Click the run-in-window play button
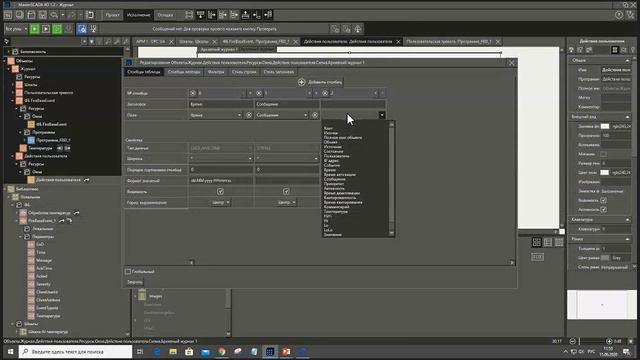 click(x=46, y=29)
